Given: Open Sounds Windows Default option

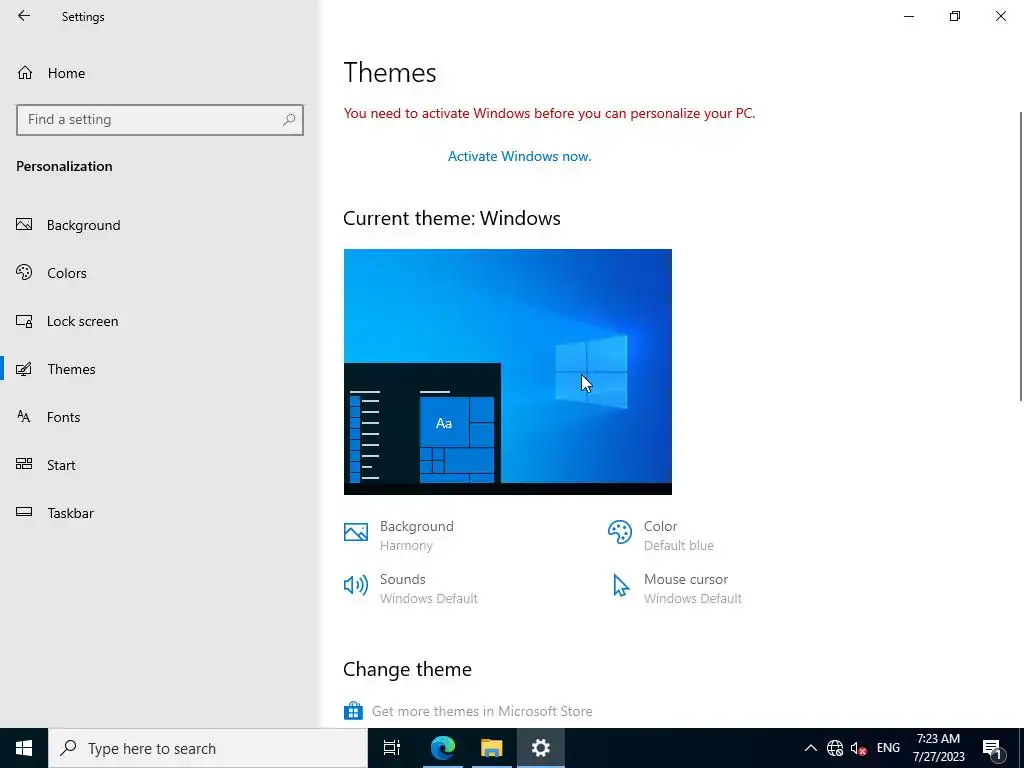Looking at the screenshot, I should point(428,588).
